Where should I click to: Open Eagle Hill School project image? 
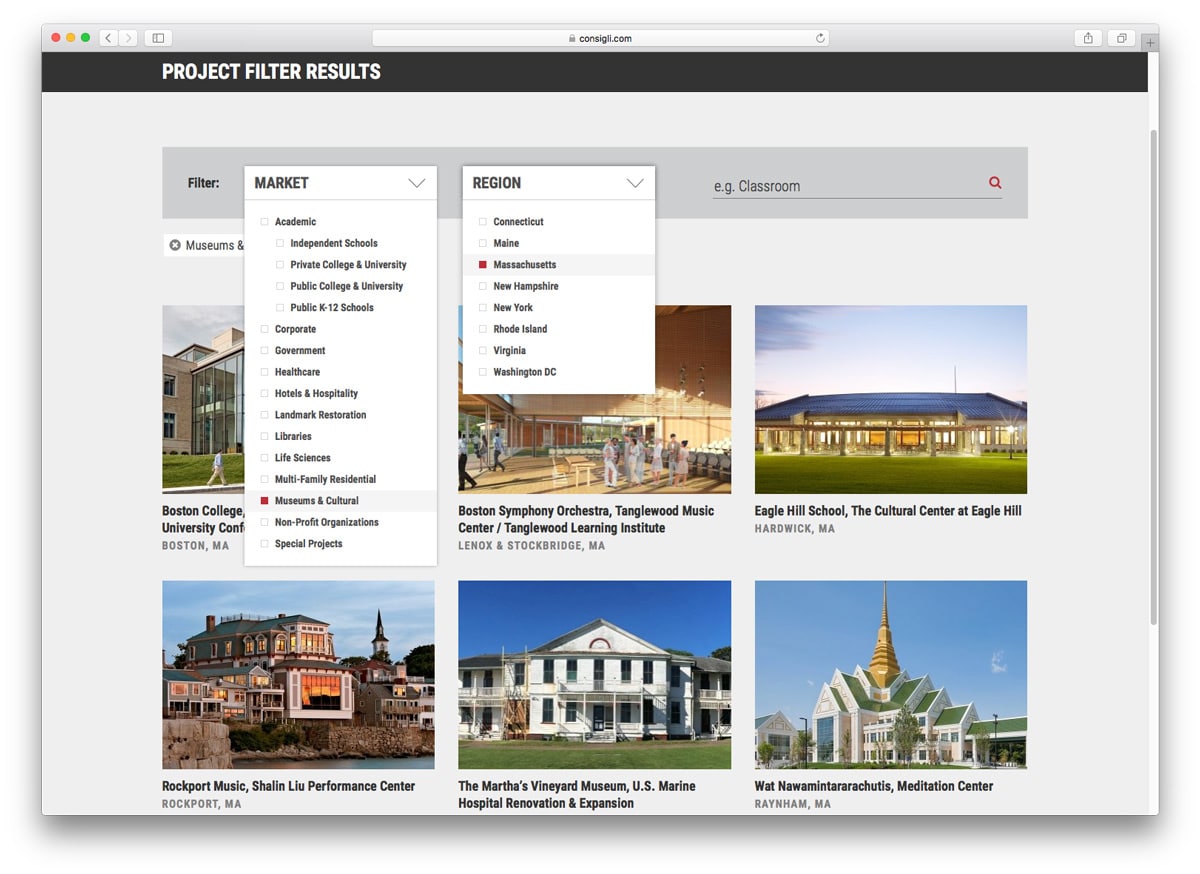tap(891, 399)
